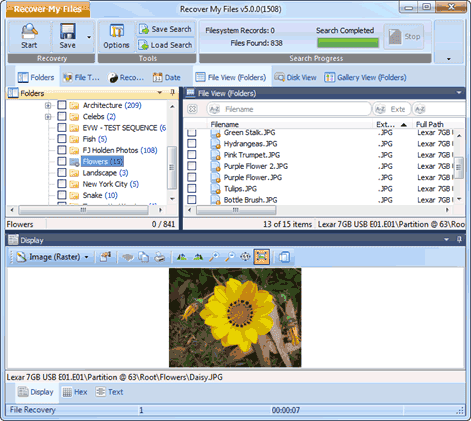This screenshot has height=421, width=471.
Task: Click the Daisy flower preview image
Action: pyautogui.click(x=235, y=318)
